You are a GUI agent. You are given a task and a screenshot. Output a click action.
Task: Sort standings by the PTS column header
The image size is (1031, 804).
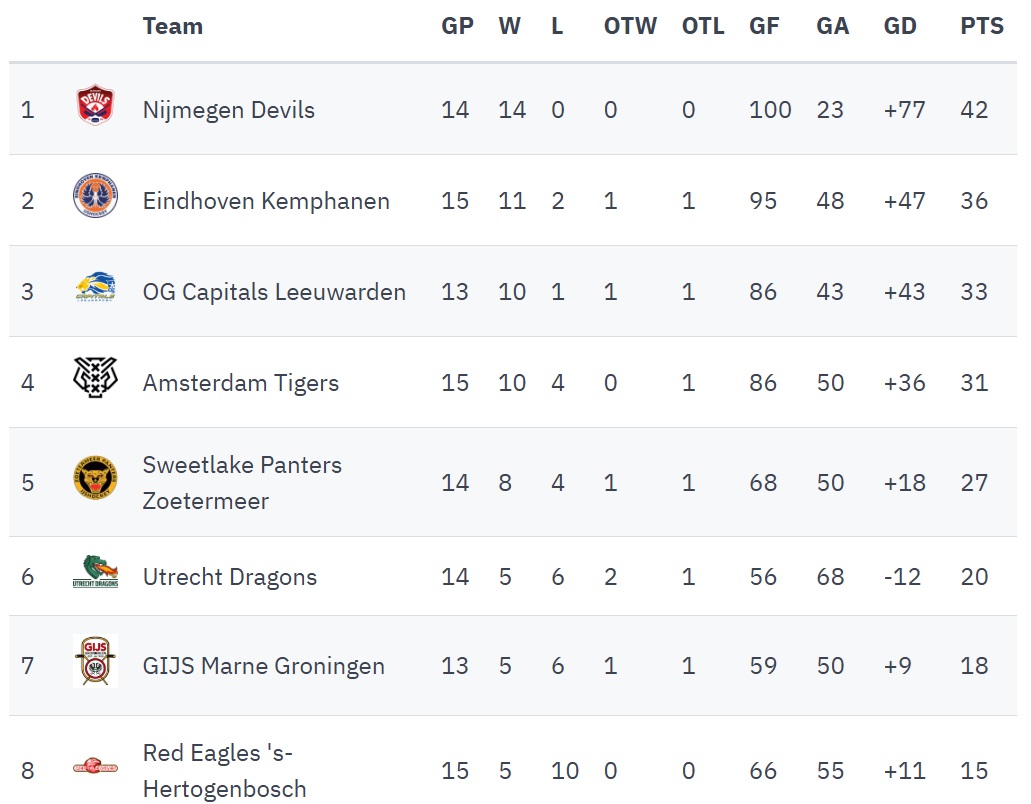[982, 27]
